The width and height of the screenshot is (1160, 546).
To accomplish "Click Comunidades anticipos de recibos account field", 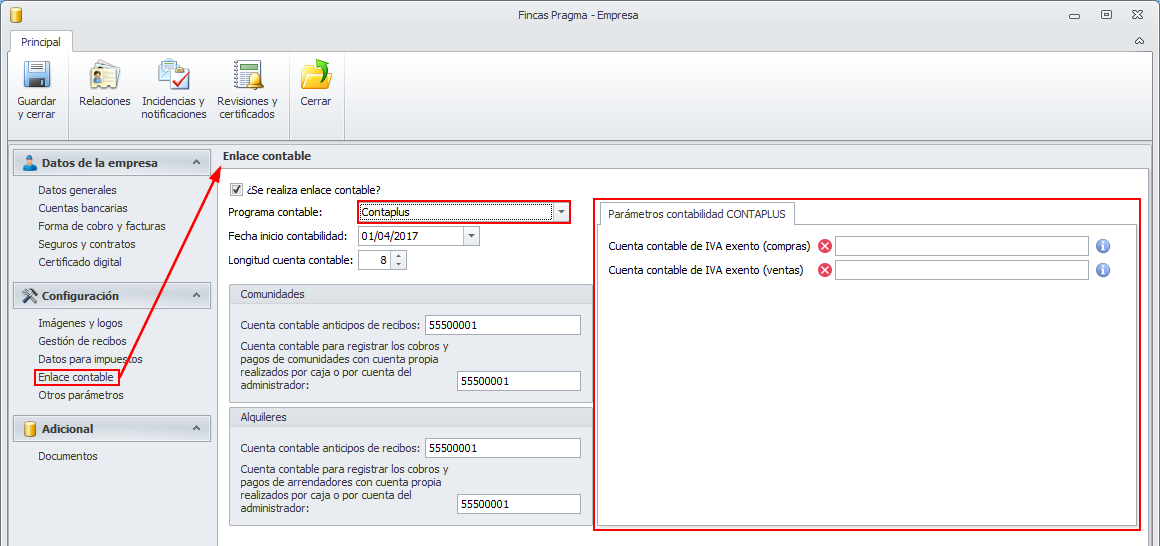I will (x=503, y=325).
